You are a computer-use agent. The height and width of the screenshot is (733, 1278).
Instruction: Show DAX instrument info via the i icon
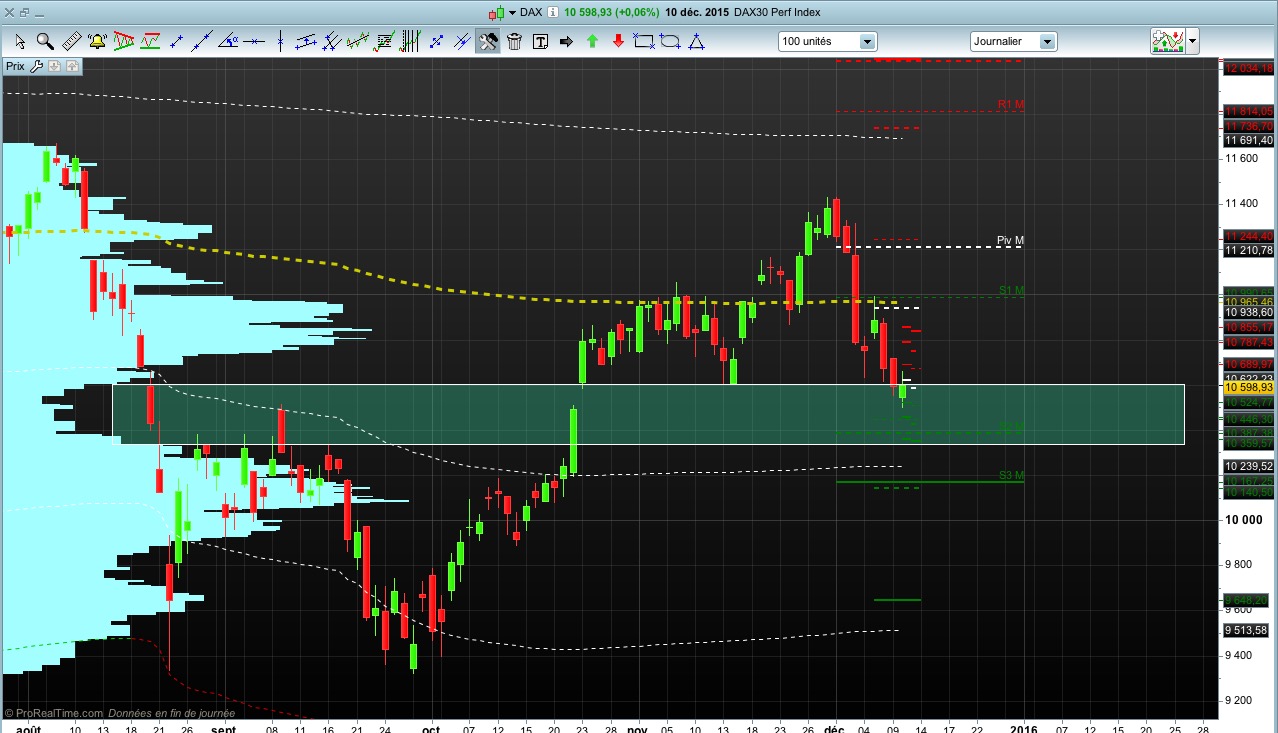pos(554,13)
